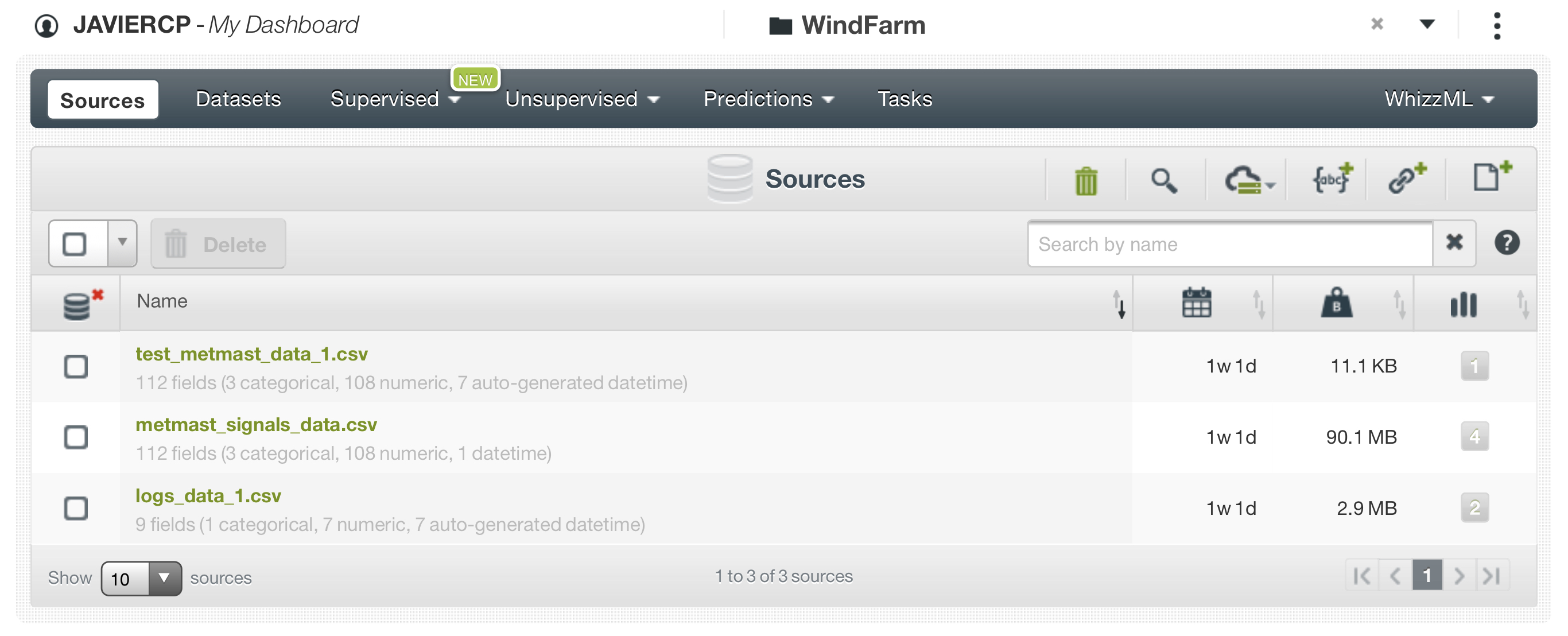
Task: Open the Show 10 sources dropdown
Action: click(x=141, y=578)
